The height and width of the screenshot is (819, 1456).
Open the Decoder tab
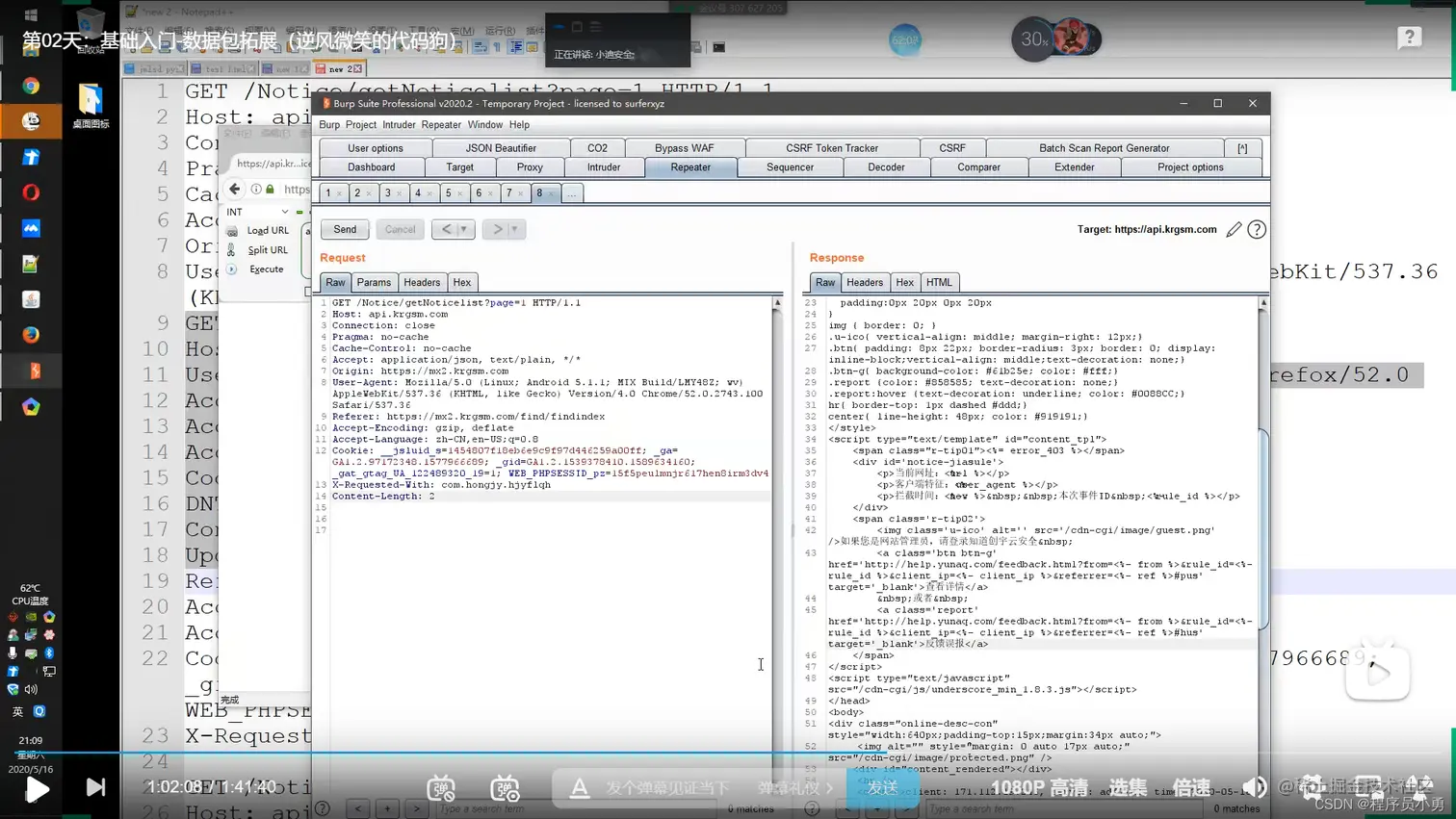click(x=886, y=167)
